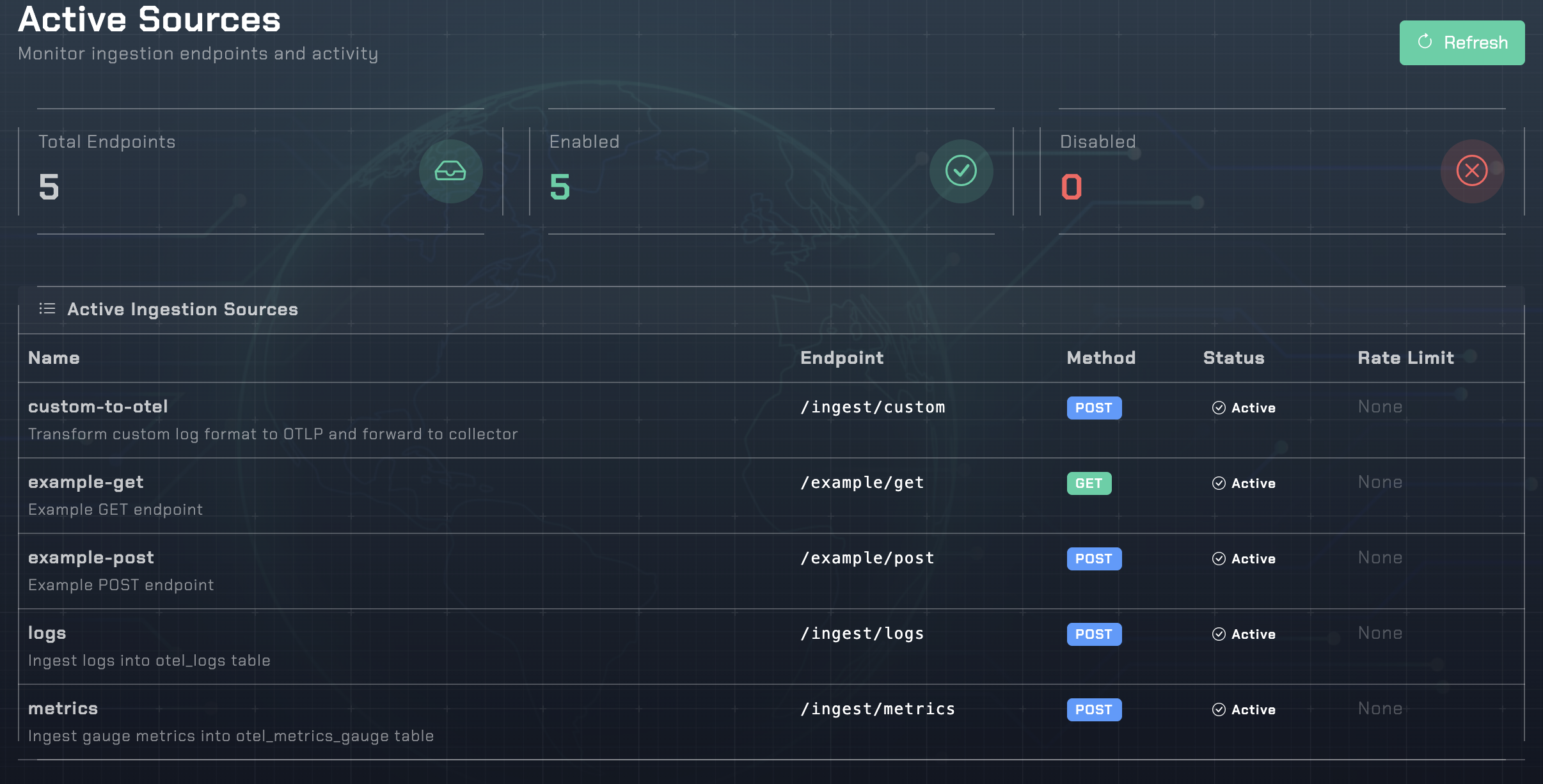Click the refresh arrow icon inside the Refresh button

pyautogui.click(x=1425, y=42)
